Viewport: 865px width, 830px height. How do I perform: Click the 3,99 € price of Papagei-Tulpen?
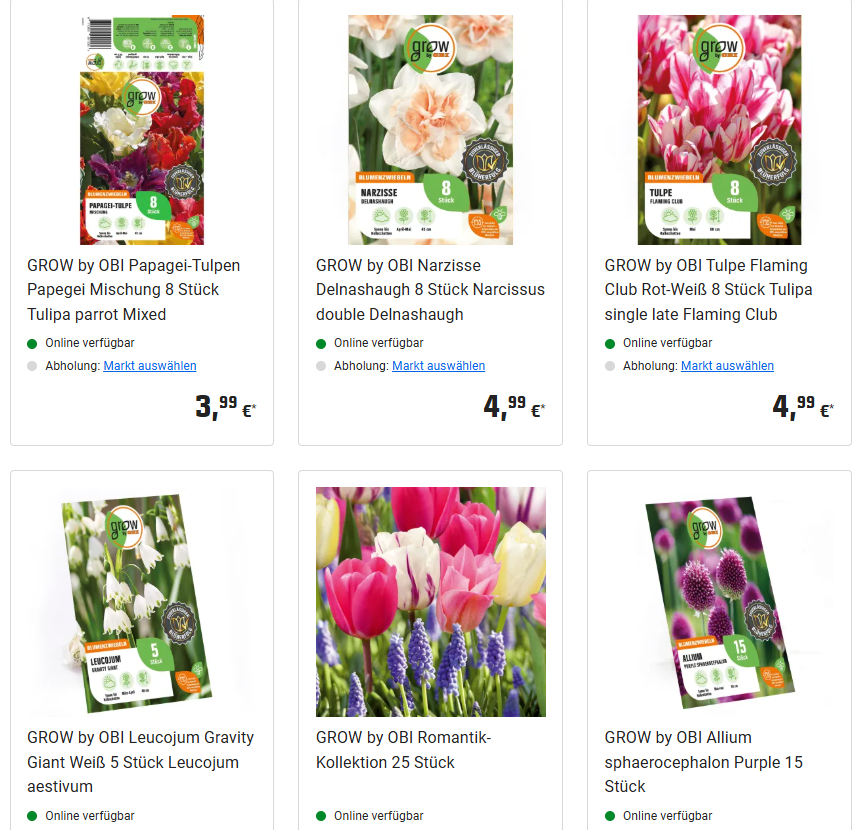coord(226,407)
